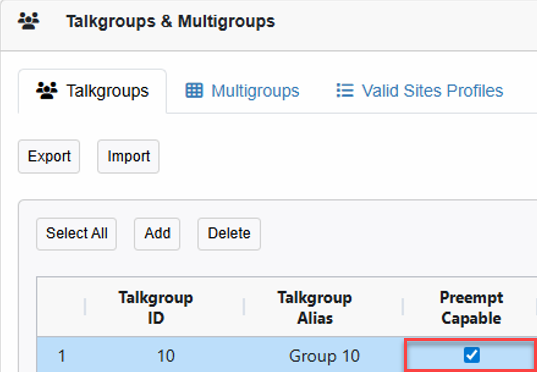
Task: Sort by the Talkgroup ID column header
Action: point(156,308)
